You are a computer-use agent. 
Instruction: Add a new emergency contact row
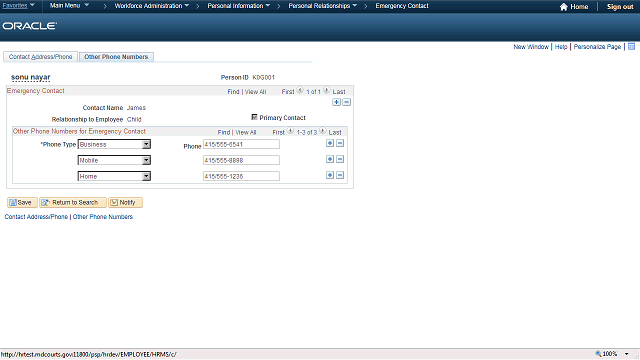point(336,102)
